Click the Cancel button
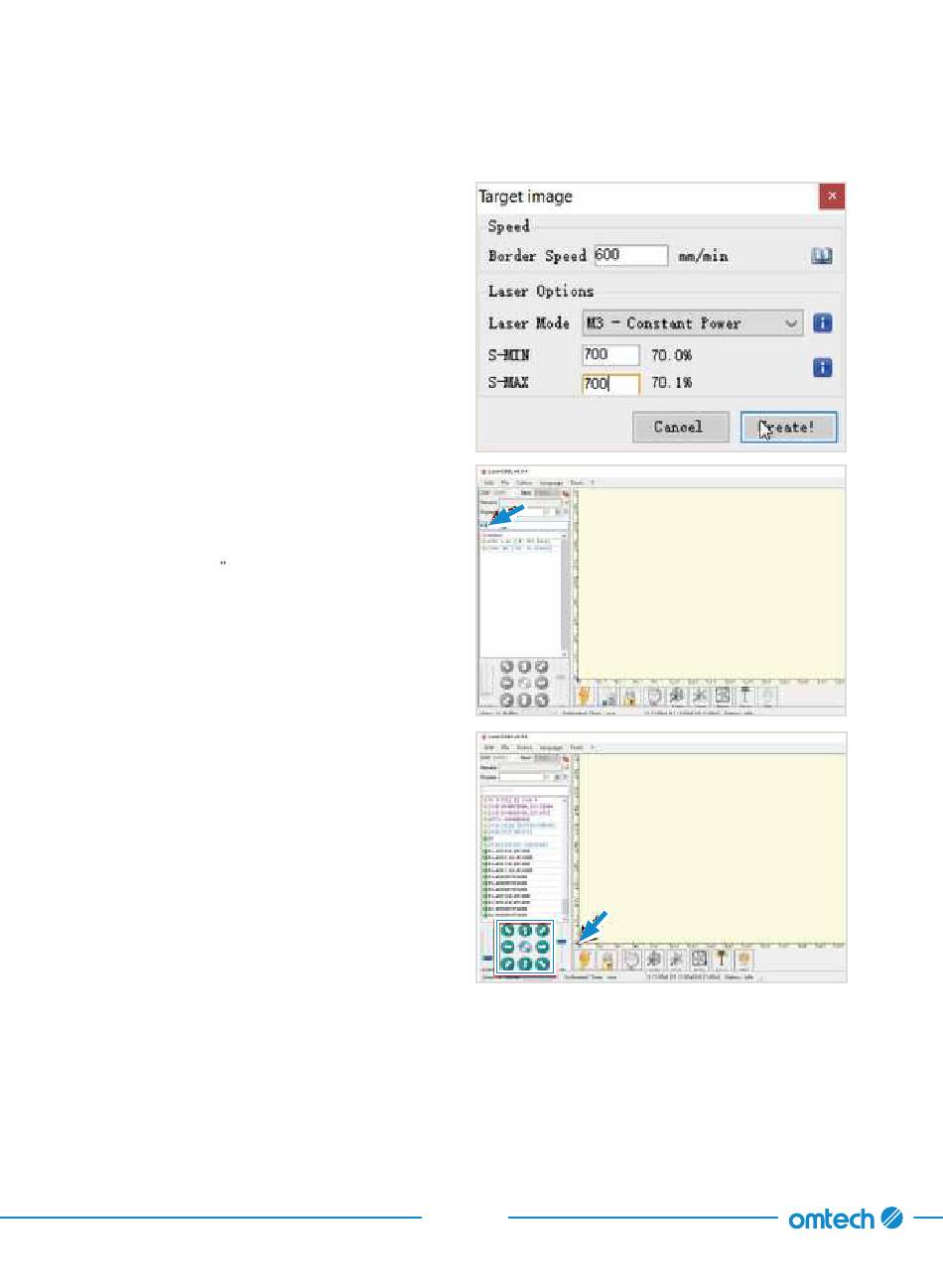The image size is (943, 1288). click(x=680, y=427)
